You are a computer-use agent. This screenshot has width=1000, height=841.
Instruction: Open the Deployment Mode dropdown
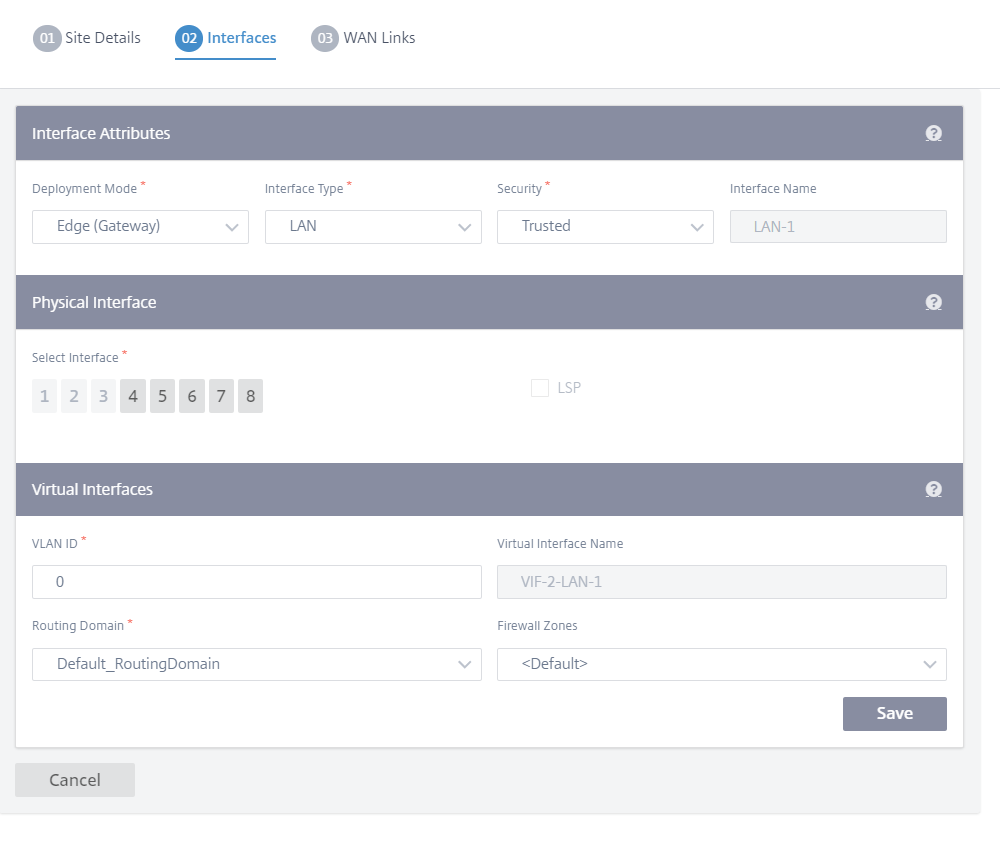(140, 227)
